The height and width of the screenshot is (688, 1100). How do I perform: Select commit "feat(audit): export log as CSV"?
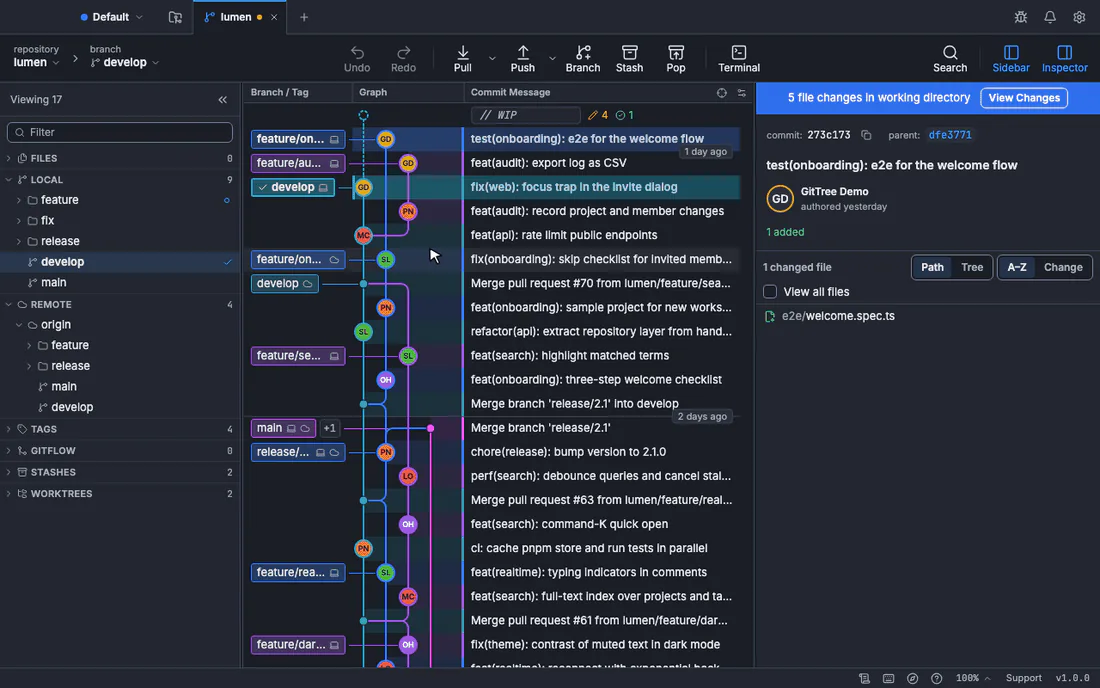point(549,163)
